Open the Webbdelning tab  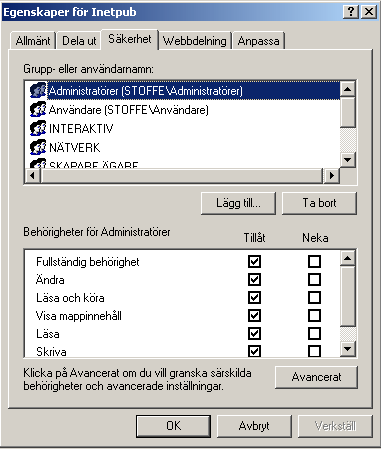point(195,41)
